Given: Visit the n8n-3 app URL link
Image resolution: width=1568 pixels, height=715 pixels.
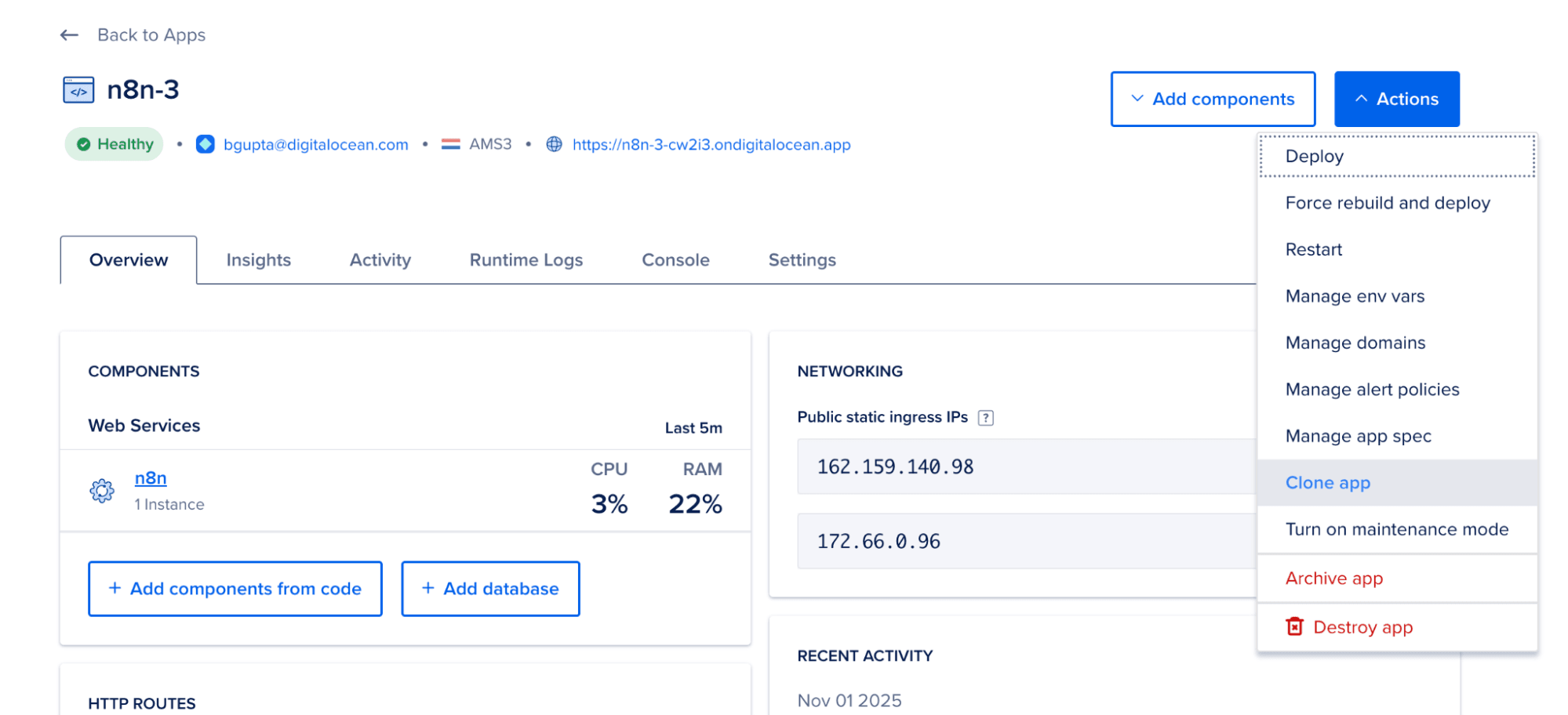Looking at the screenshot, I should tap(711, 144).
